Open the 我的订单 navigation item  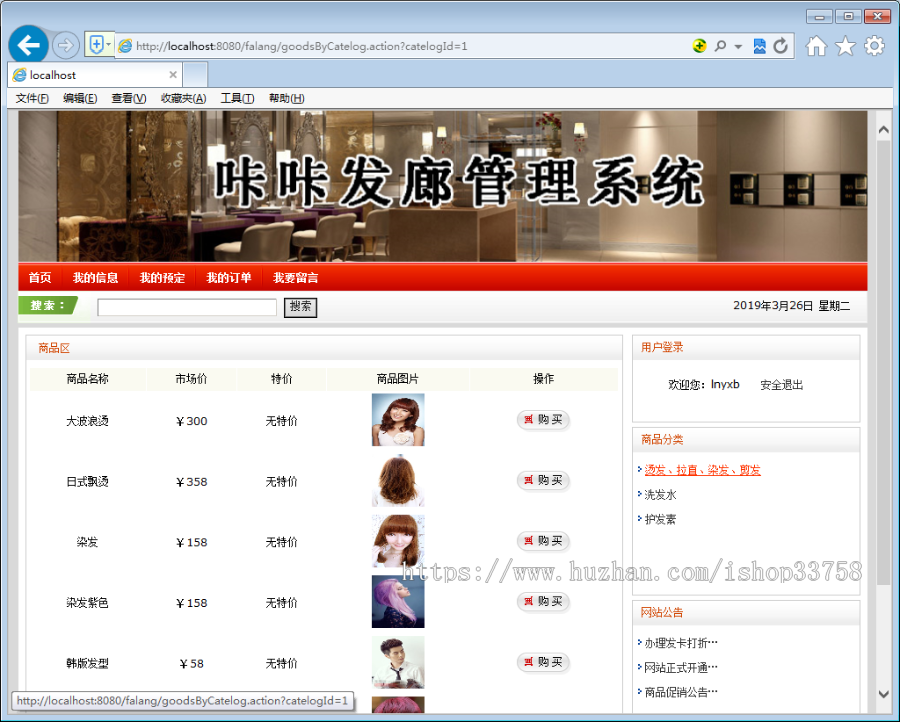coord(230,278)
